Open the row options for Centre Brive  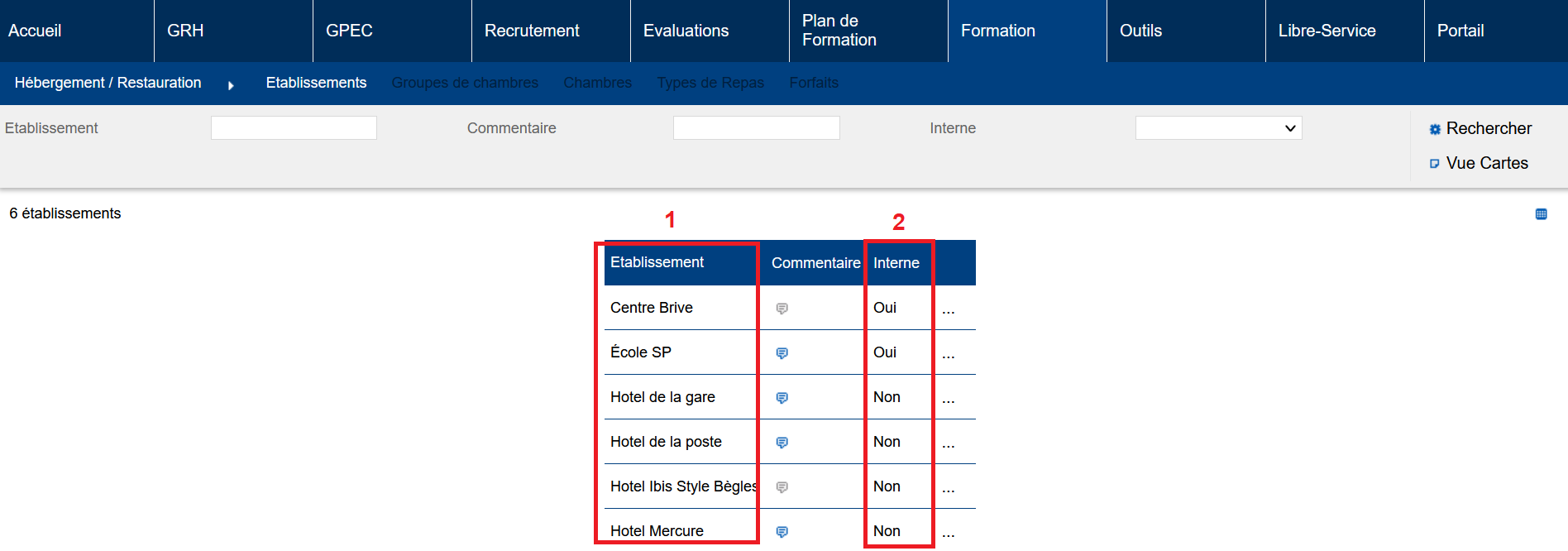[x=948, y=311]
